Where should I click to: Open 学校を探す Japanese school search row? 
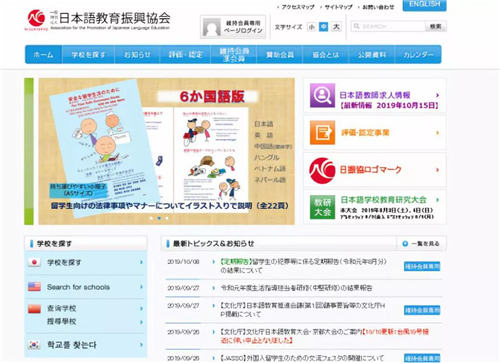pyautogui.click(x=86, y=262)
